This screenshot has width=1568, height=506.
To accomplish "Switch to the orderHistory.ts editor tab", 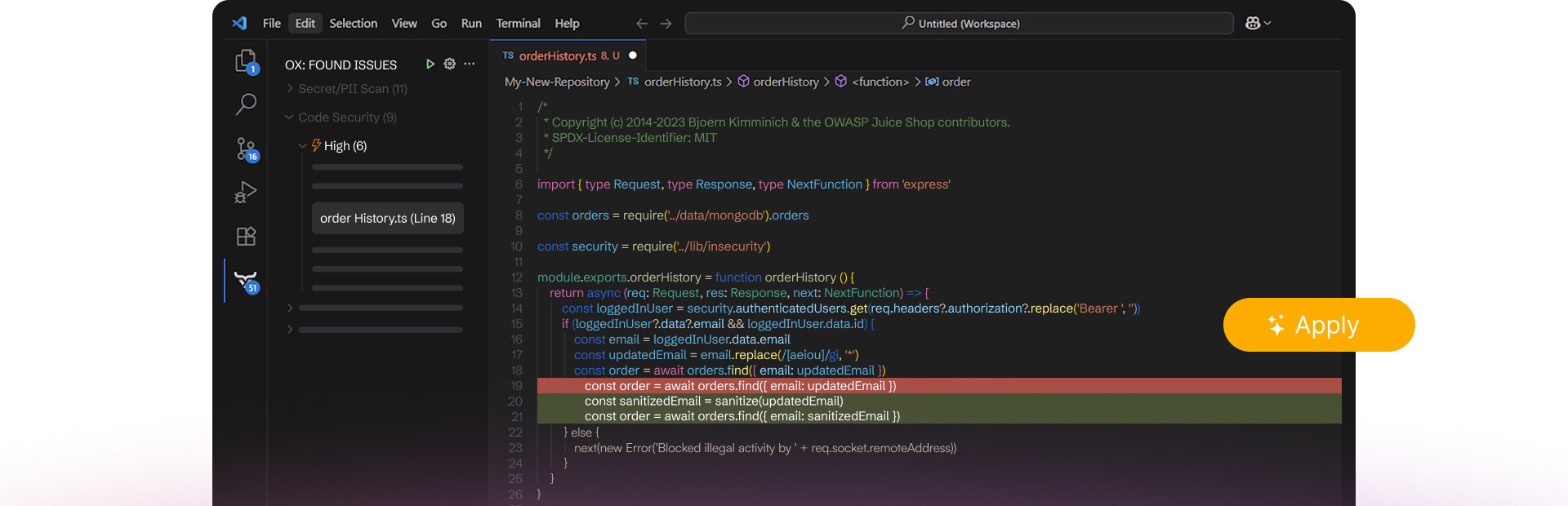I will (558, 56).
